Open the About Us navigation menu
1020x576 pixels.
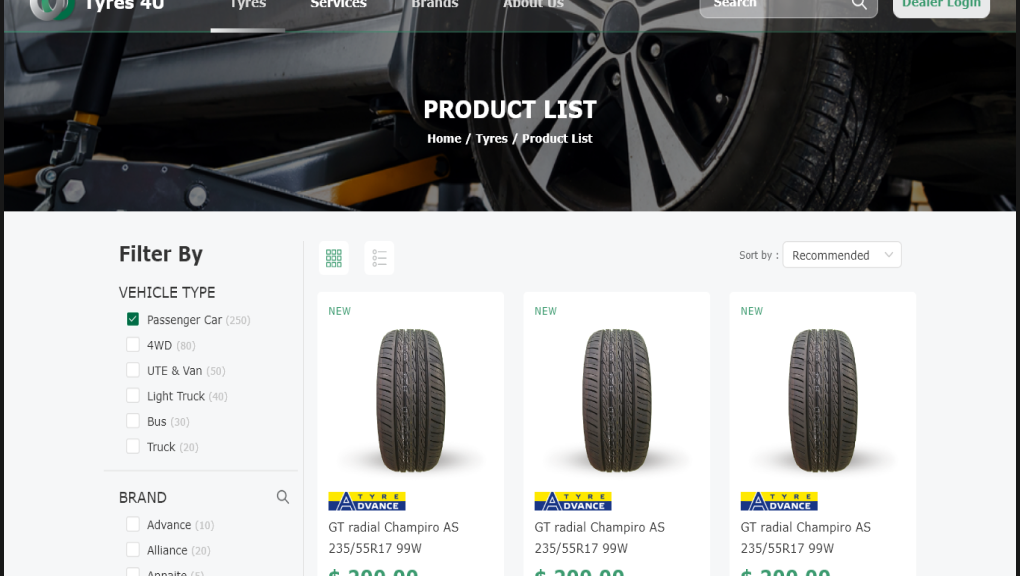pyautogui.click(x=533, y=5)
